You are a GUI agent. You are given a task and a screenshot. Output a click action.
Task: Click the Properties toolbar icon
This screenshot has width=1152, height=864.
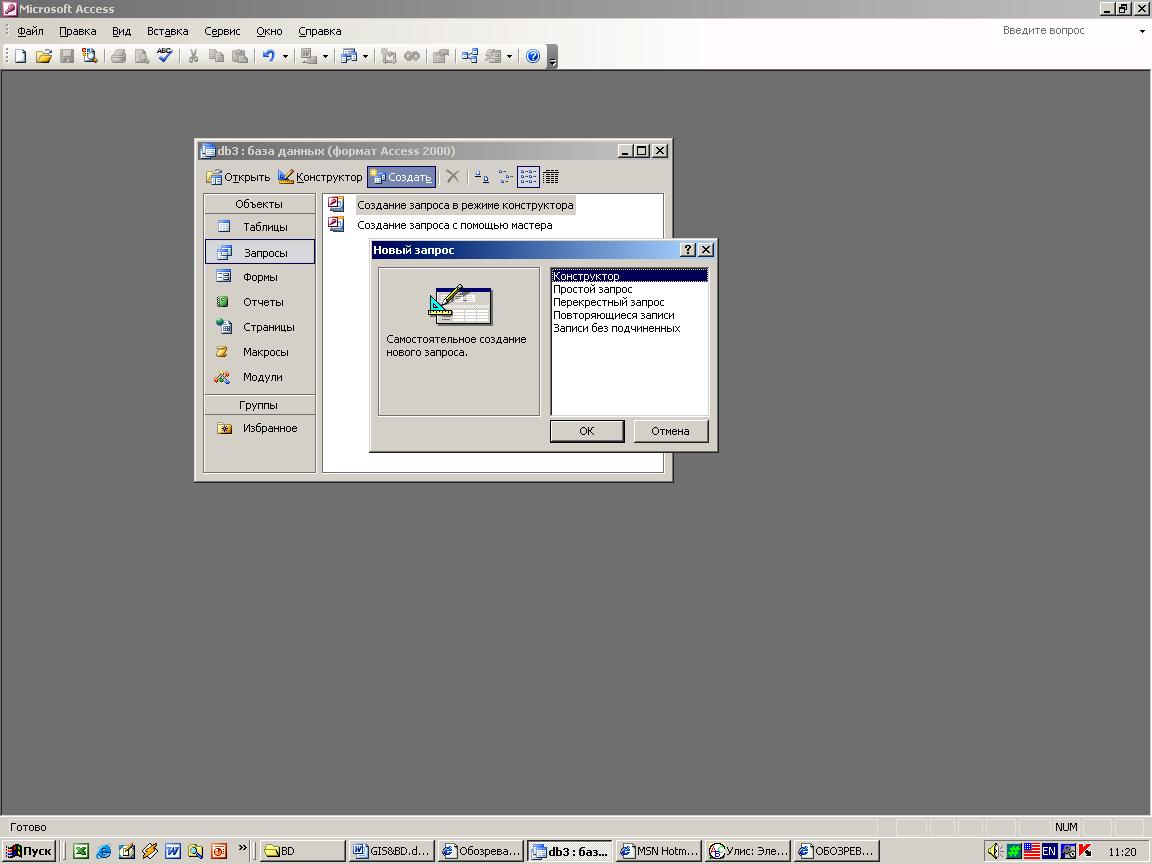442,56
